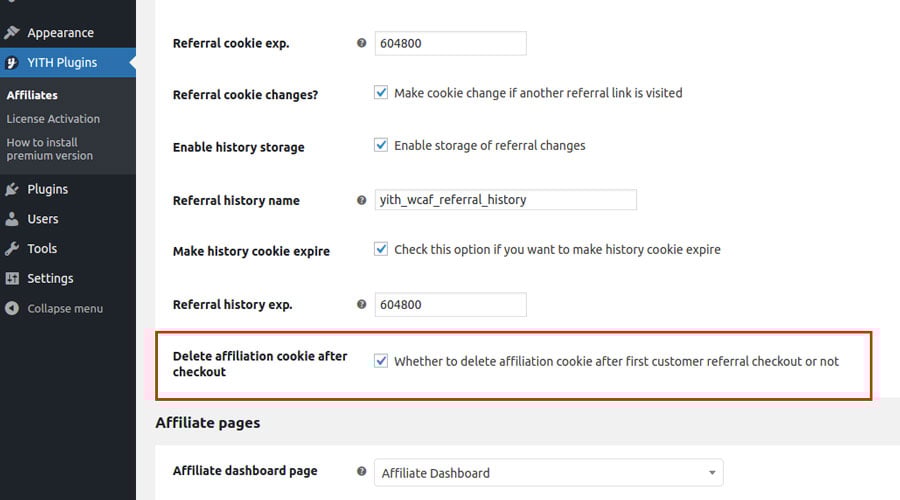This screenshot has height=500, width=900.
Task: Click help icon for Affiliate dashboard page
Action: [x=362, y=471]
